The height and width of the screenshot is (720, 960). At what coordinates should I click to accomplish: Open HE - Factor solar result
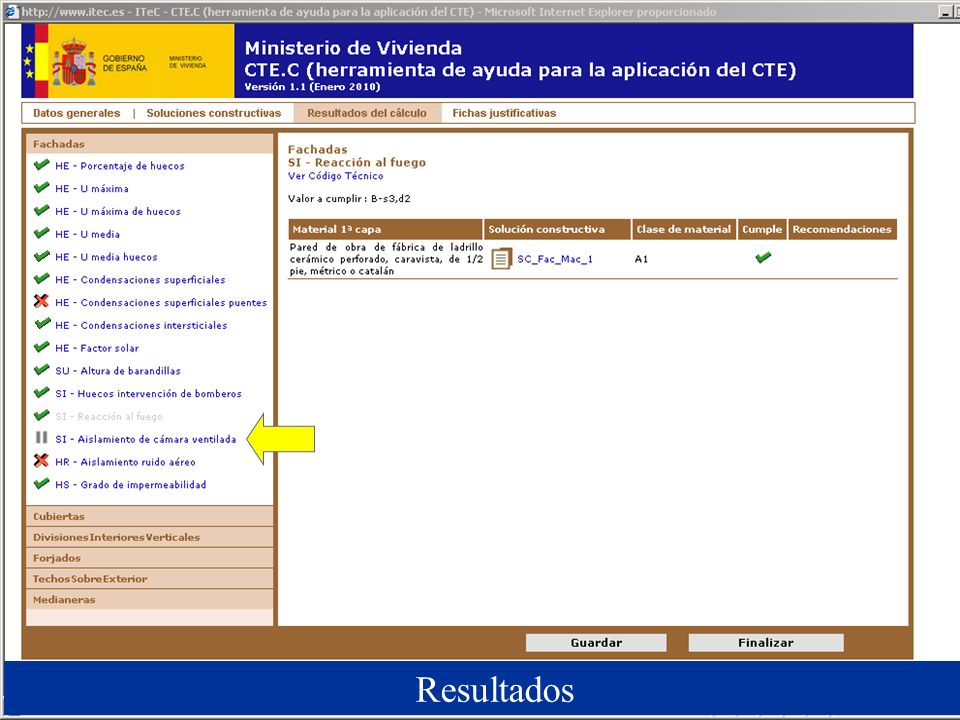coord(97,348)
